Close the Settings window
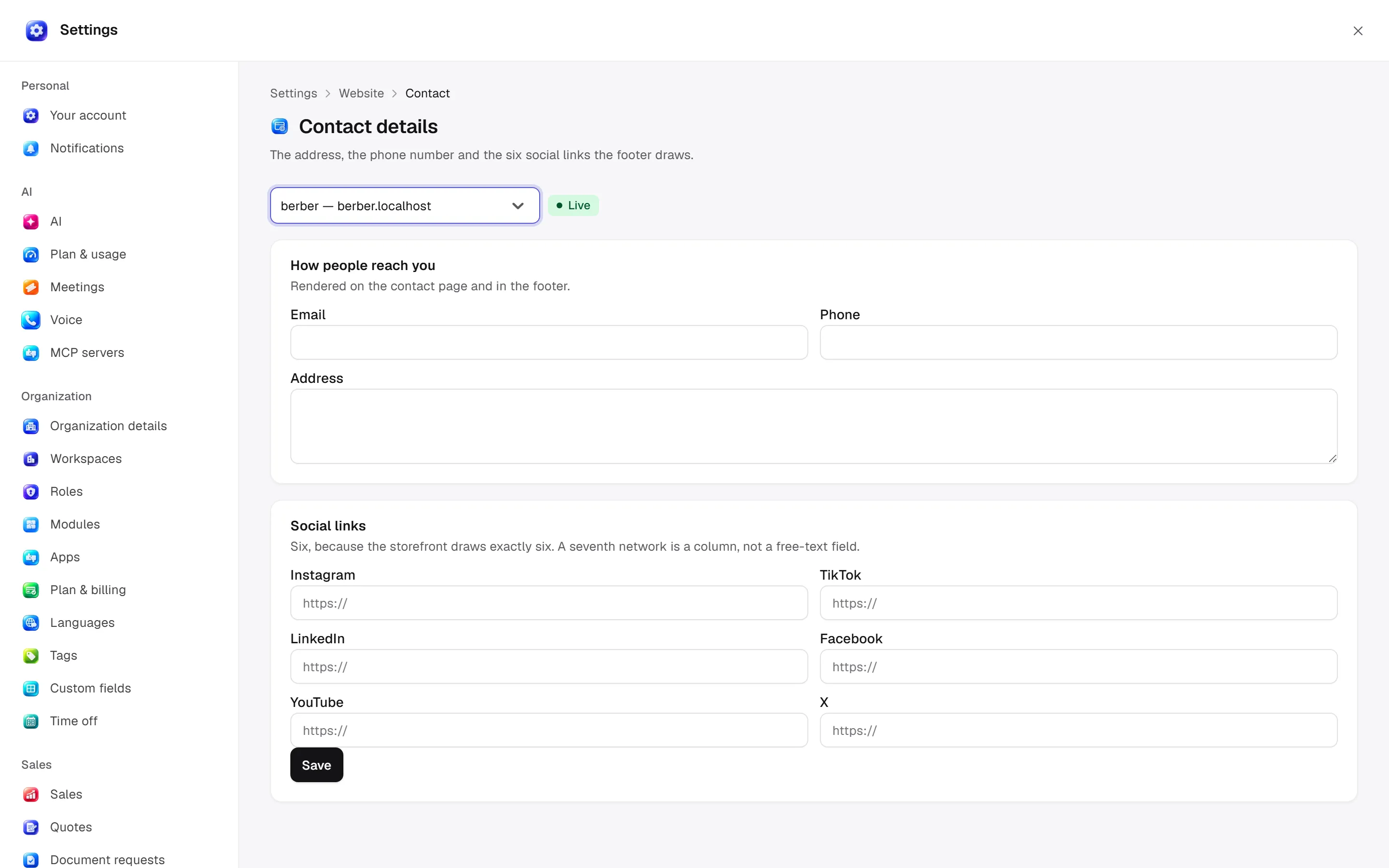1389x868 pixels. [1358, 31]
